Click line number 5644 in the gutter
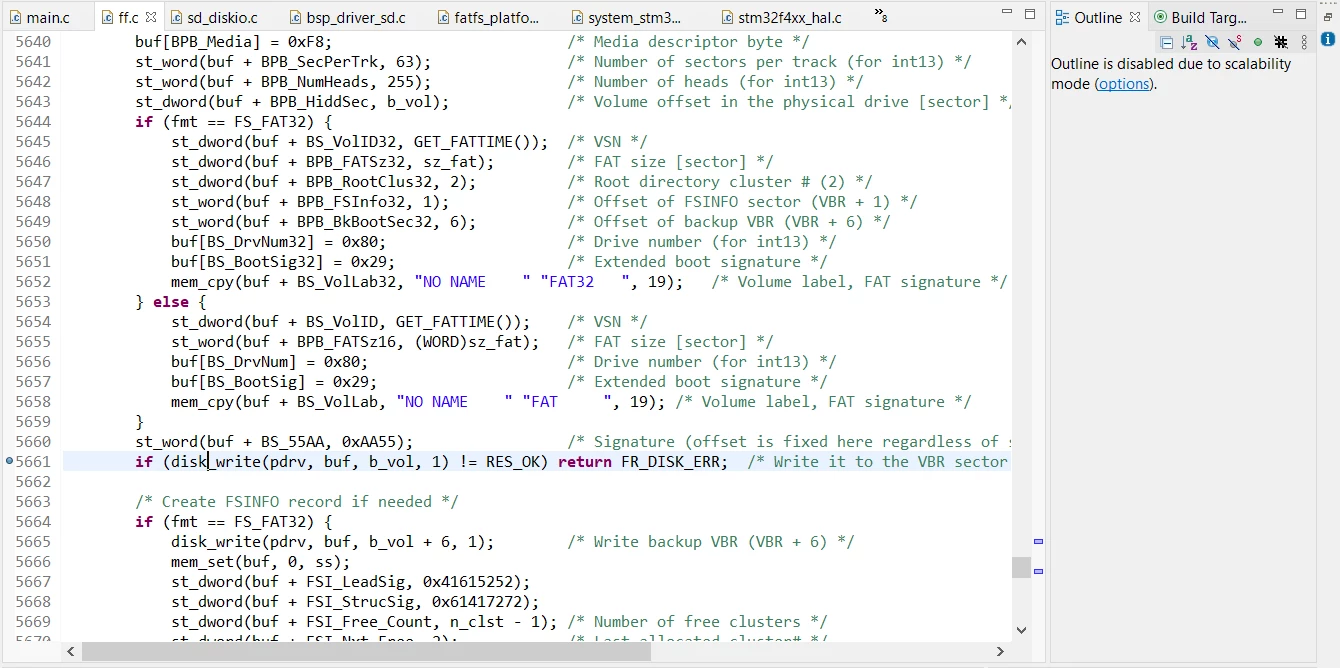The width and height of the screenshot is (1340, 668). click(x=33, y=121)
